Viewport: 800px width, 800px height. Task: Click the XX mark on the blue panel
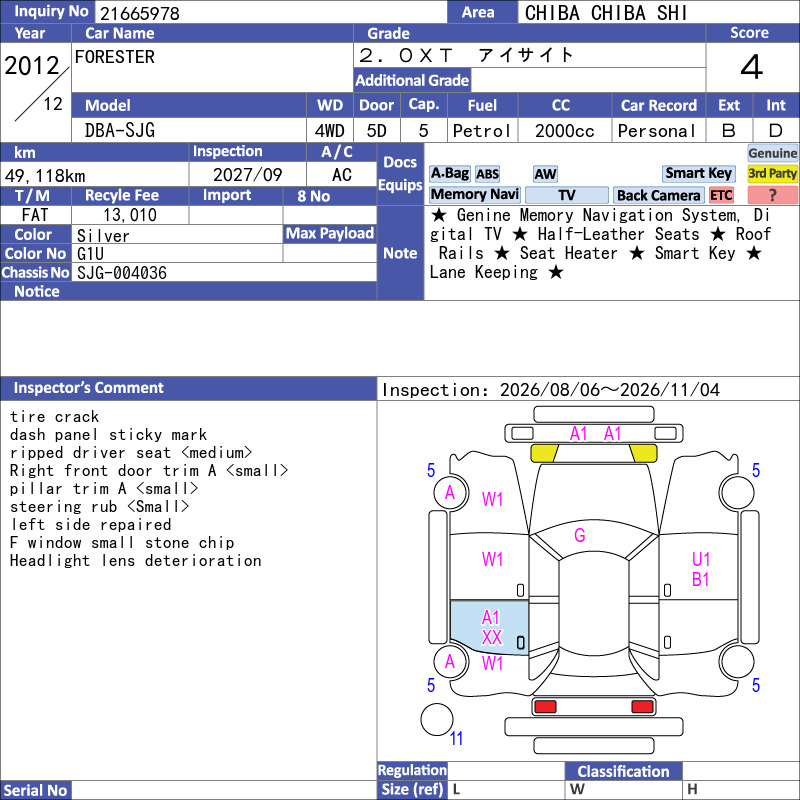point(492,638)
